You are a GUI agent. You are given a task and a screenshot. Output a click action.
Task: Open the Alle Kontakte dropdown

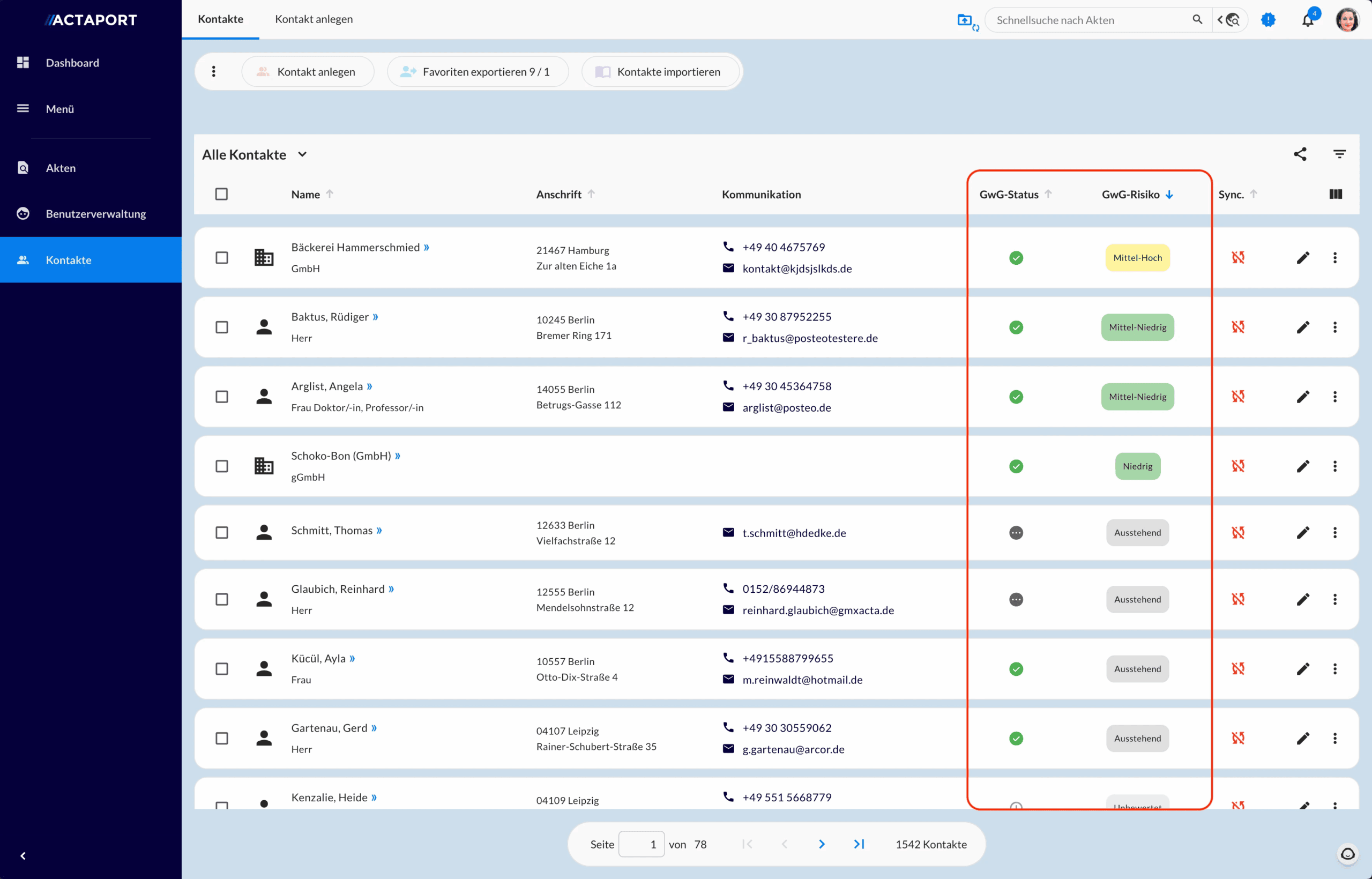coord(255,154)
